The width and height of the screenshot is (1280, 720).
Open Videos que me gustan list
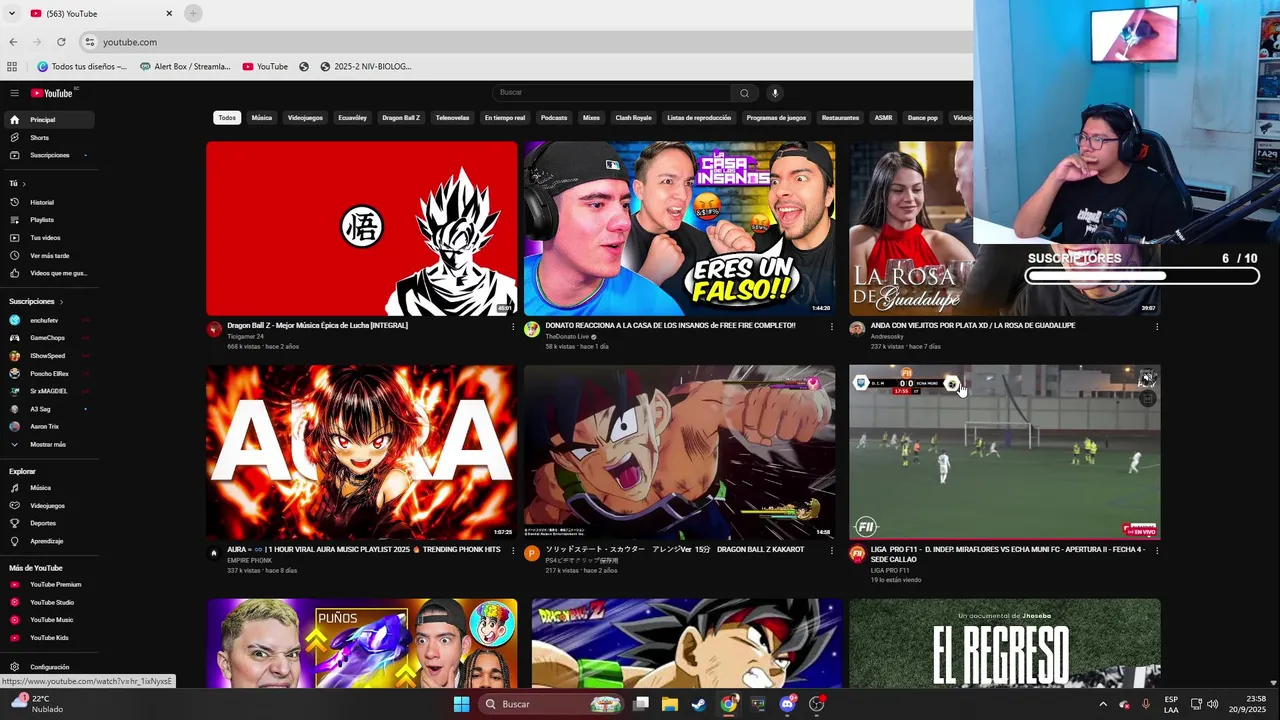(48, 273)
